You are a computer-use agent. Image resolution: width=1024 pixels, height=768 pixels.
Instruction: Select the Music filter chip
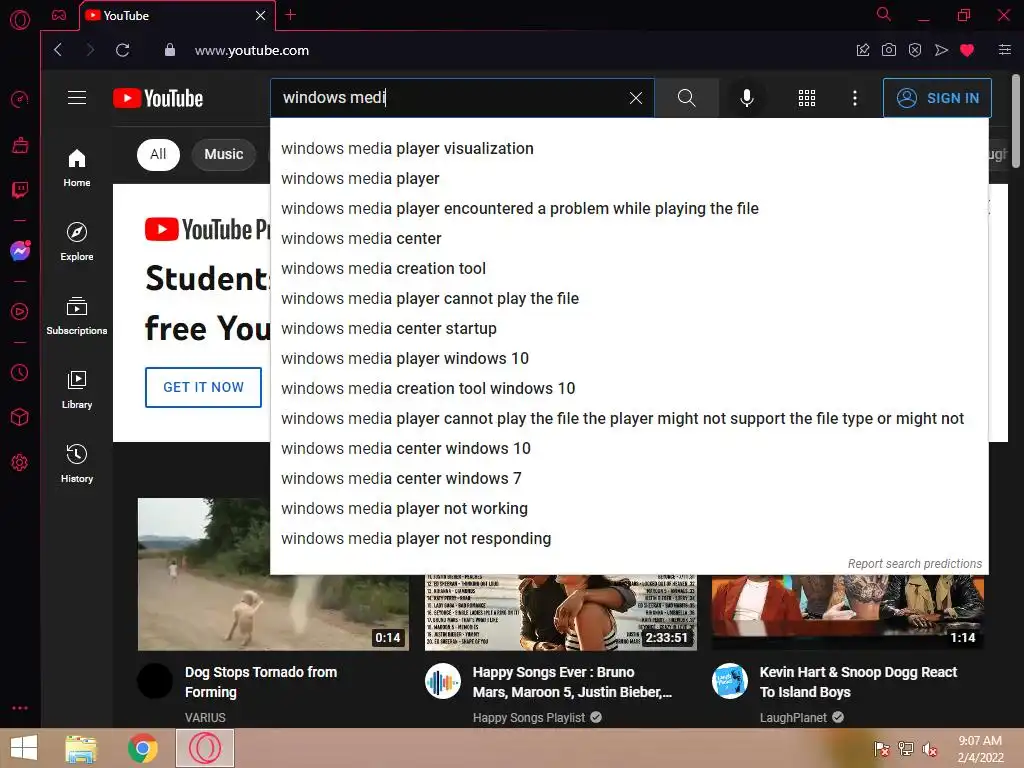coord(223,155)
